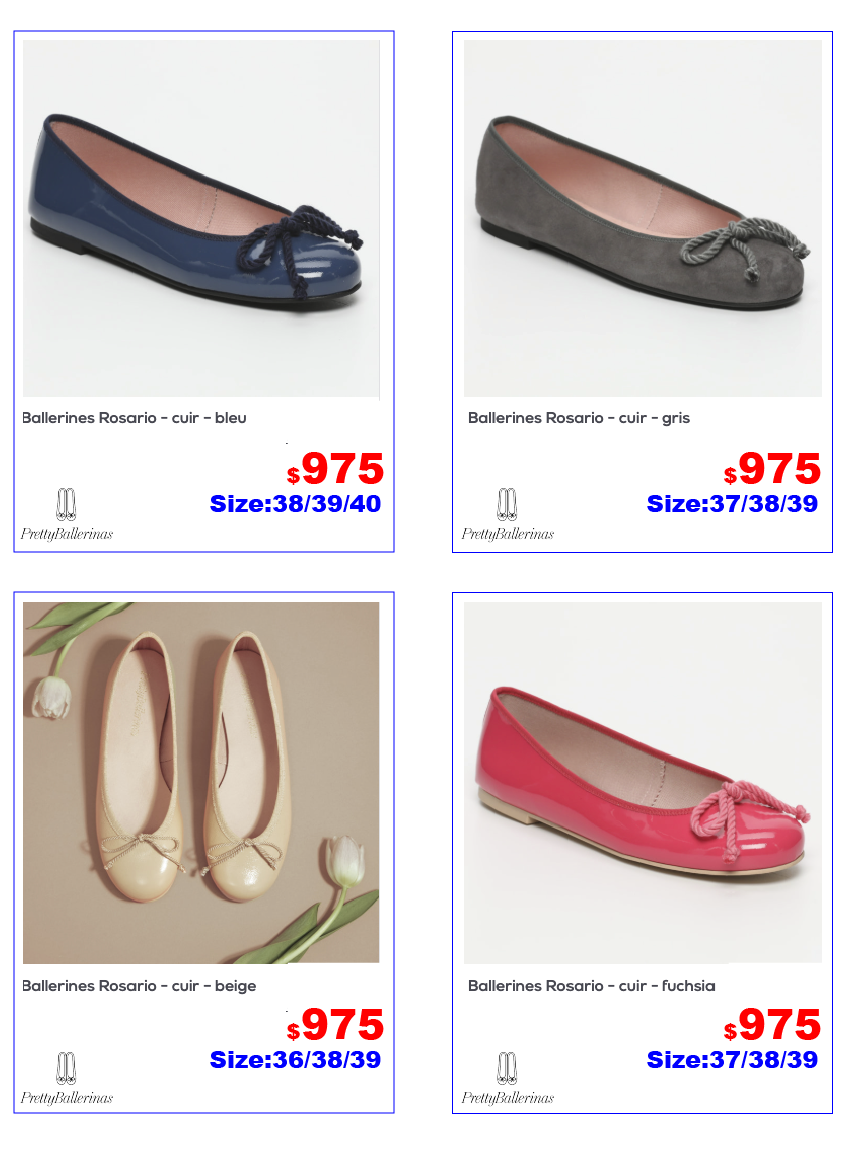Click the PrettyBallerinas logo under the blue shoe

67,515
